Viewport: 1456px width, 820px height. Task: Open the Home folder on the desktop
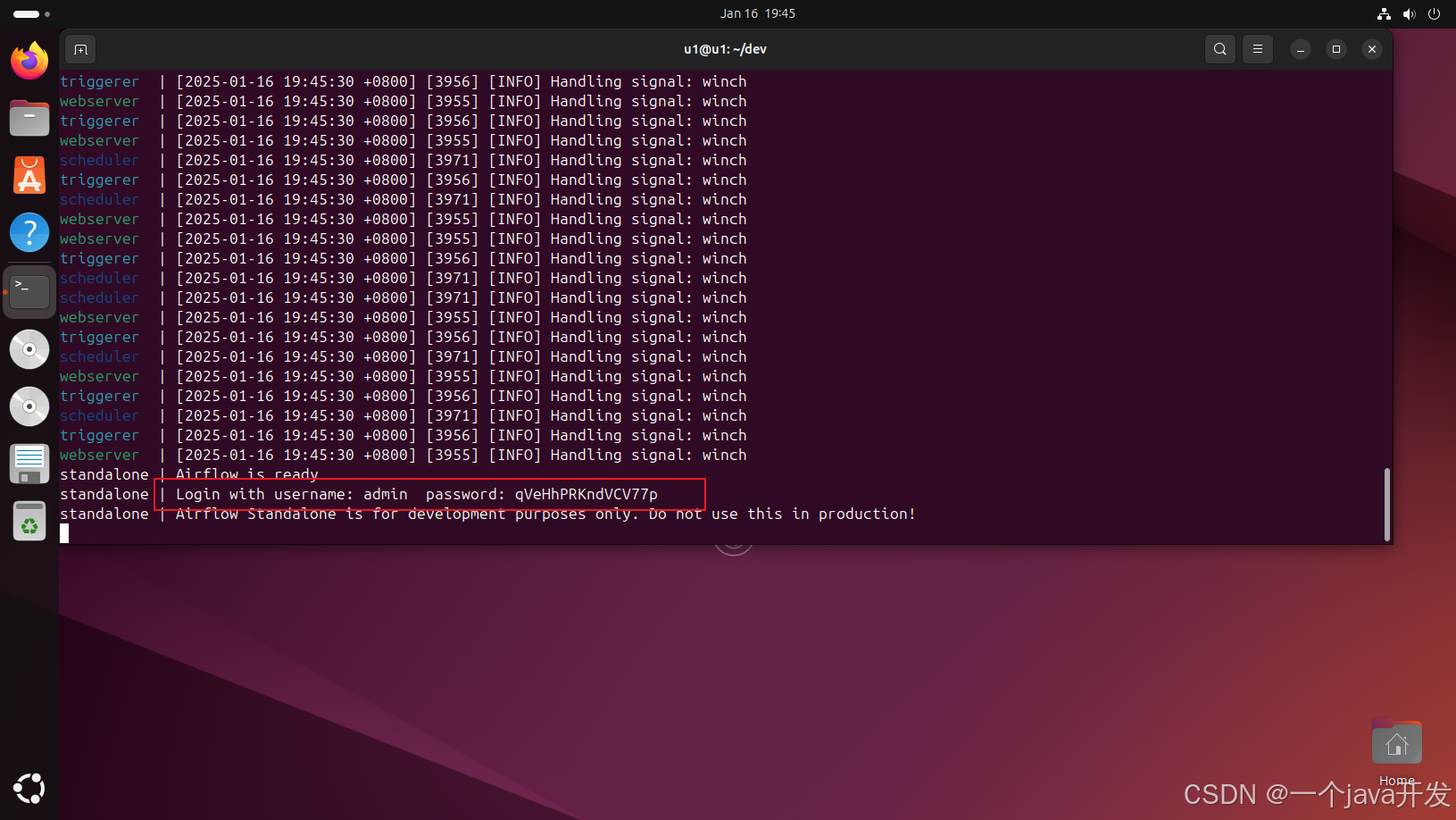(1397, 753)
